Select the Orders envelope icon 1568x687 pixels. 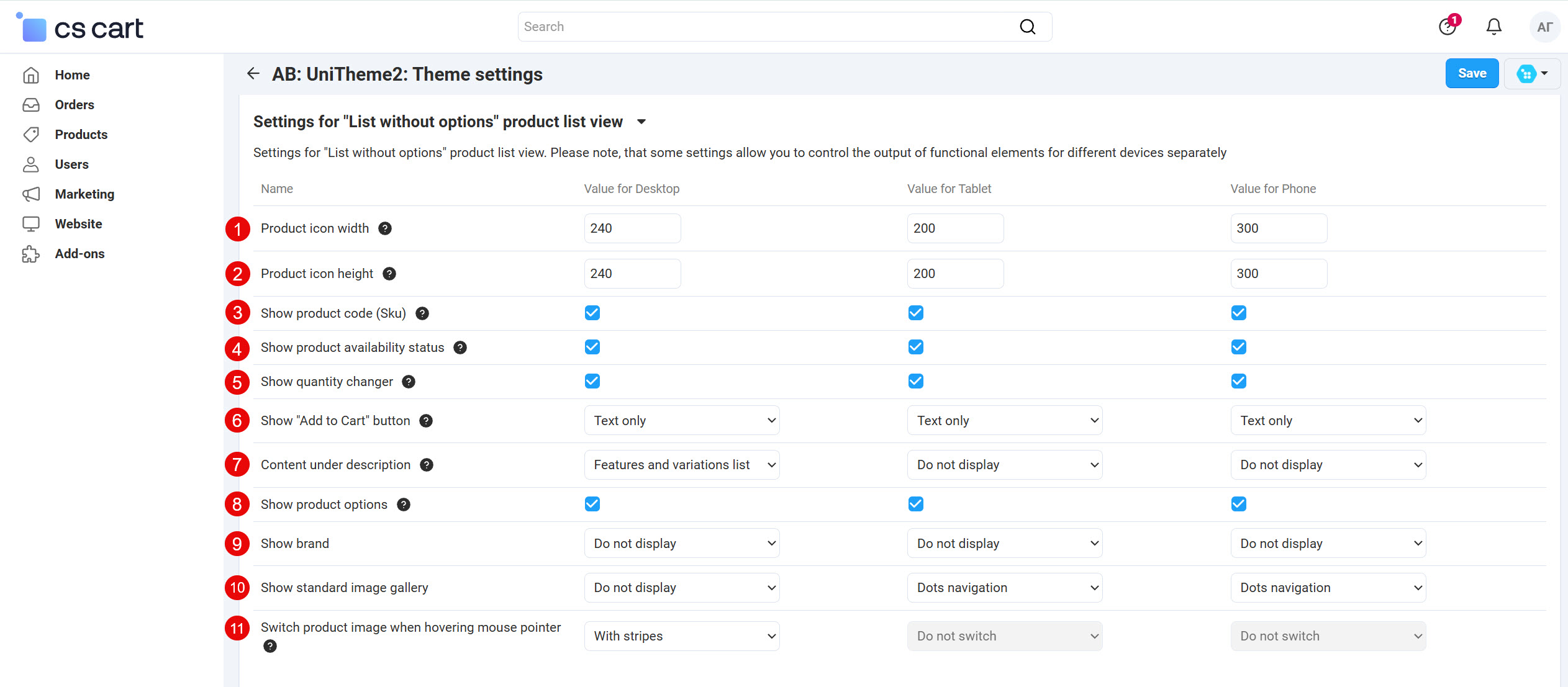point(31,104)
